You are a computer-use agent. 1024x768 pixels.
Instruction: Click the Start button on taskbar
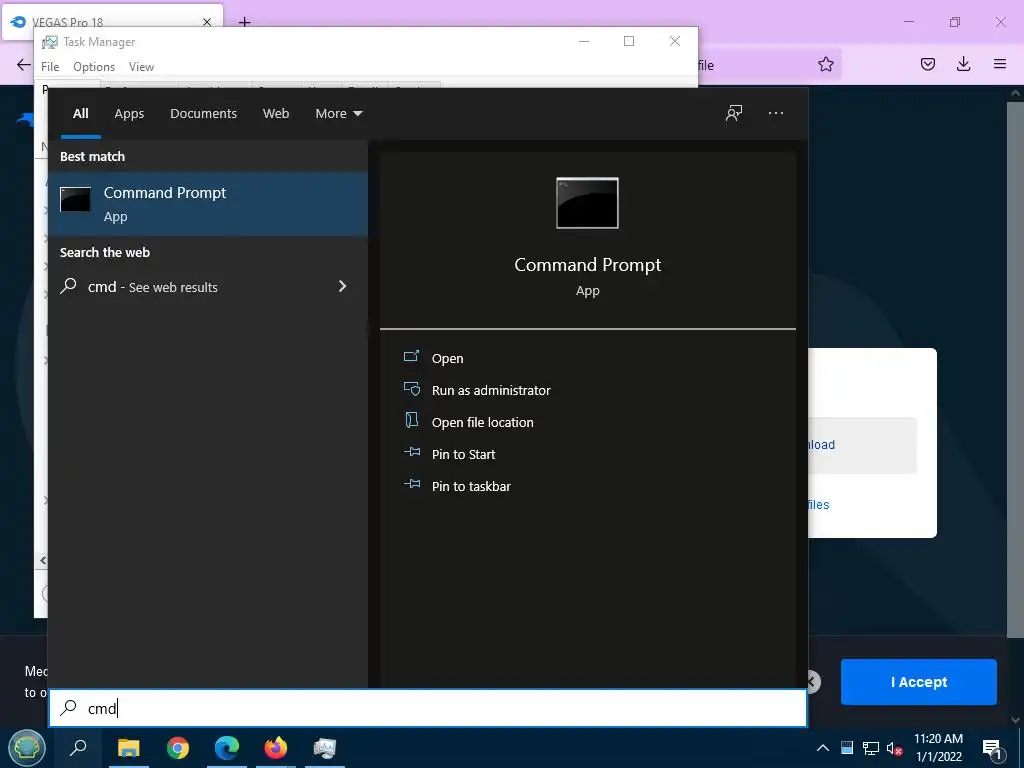[x=26, y=748]
